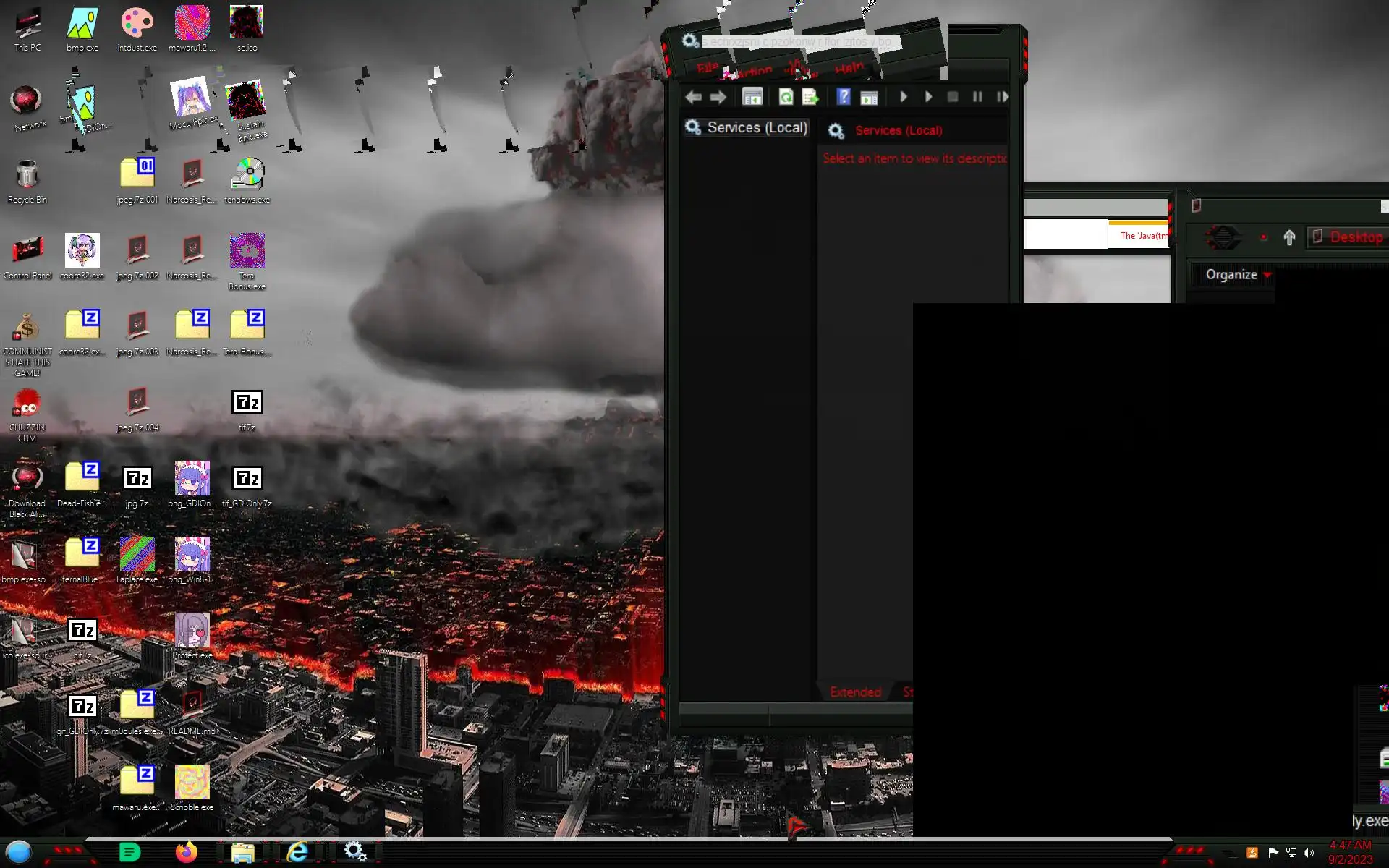Switch to the Extended tab

[855, 692]
